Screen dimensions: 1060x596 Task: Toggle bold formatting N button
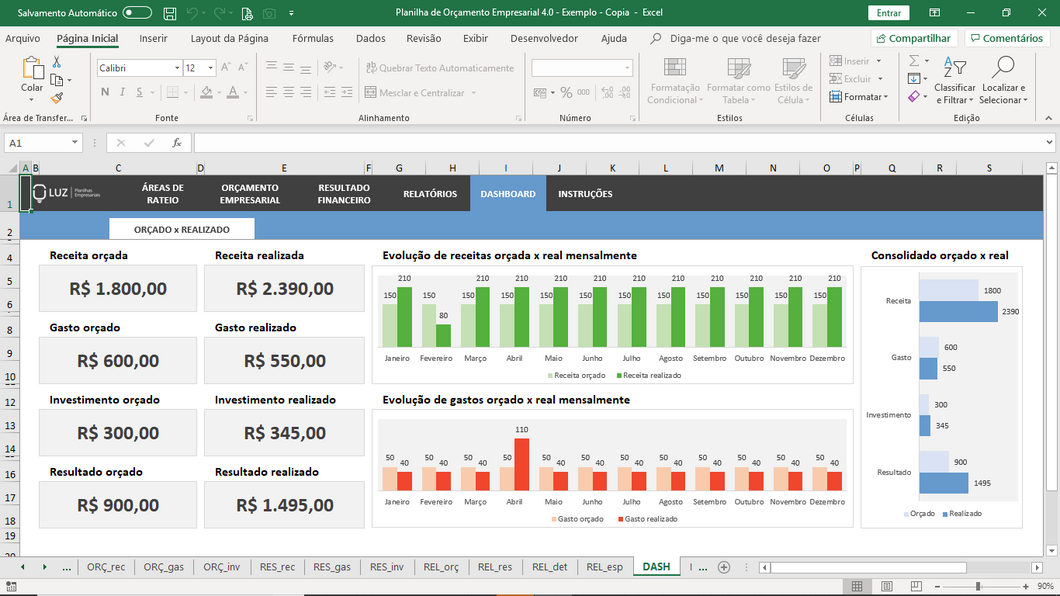[105, 92]
